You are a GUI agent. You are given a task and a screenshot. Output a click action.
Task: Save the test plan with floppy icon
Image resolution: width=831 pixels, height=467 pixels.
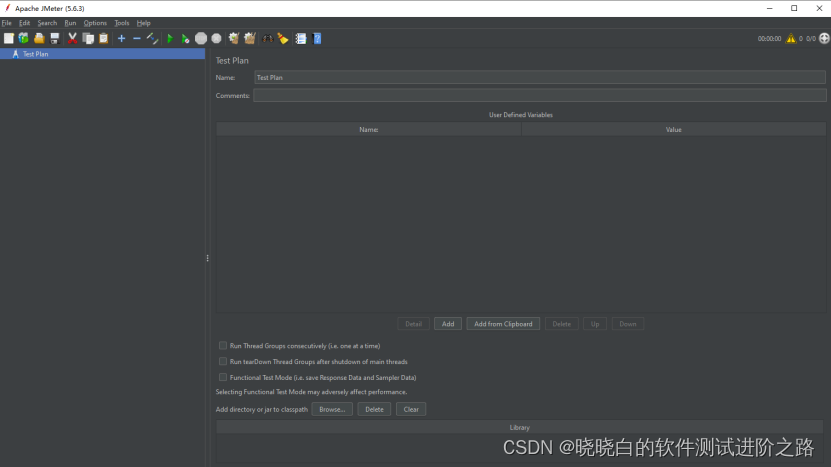click(55, 38)
